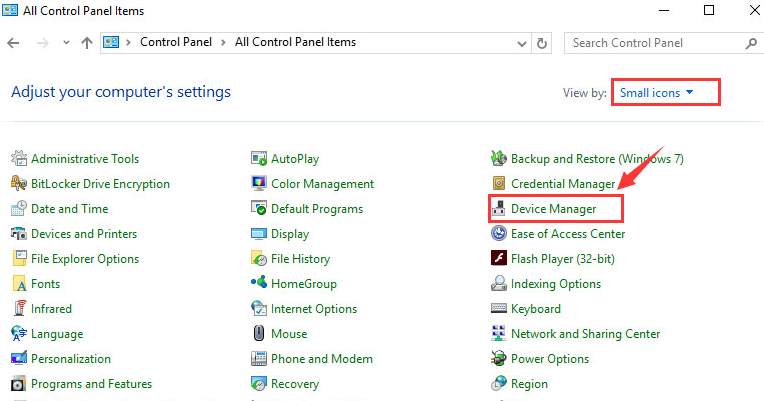Open the window title bar icon menu
Image resolution: width=764 pixels, height=401 pixels.
[x=10, y=10]
